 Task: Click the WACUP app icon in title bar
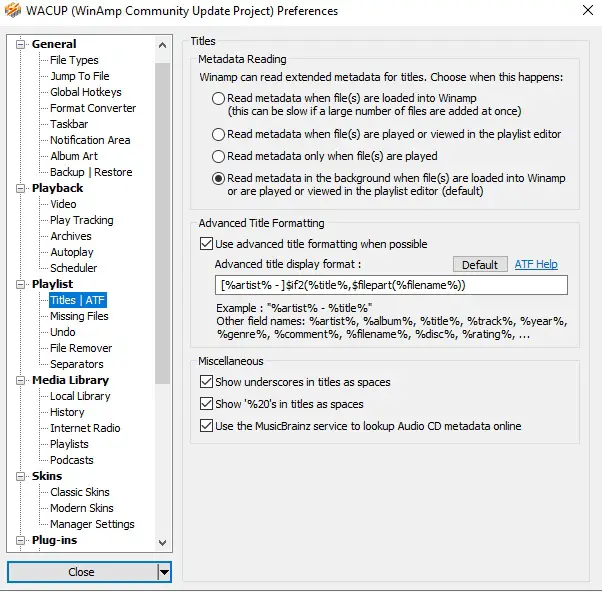[x=12, y=10]
